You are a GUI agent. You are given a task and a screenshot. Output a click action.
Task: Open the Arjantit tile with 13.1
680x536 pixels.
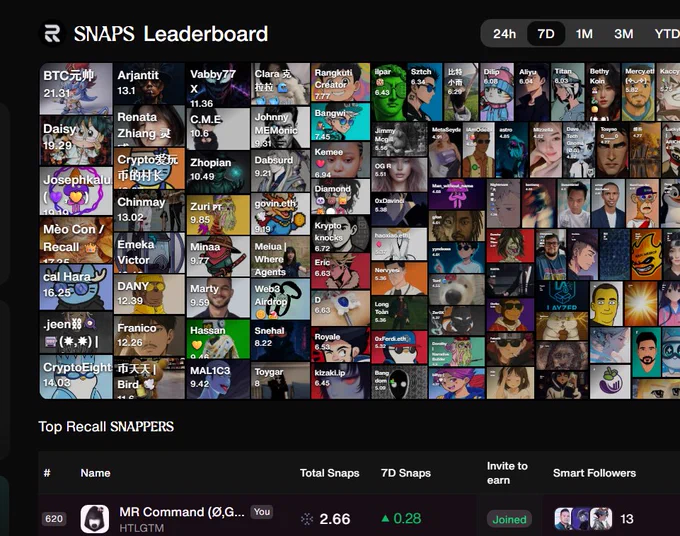click(x=149, y=83)
